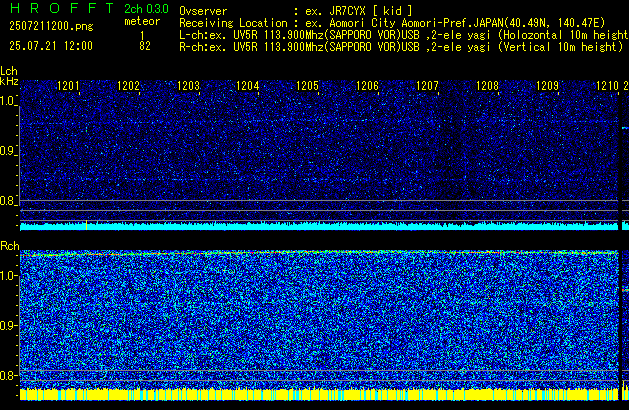629x410 pixels.
Task: Click time marker 1210
Action: [x=607, y=86]
